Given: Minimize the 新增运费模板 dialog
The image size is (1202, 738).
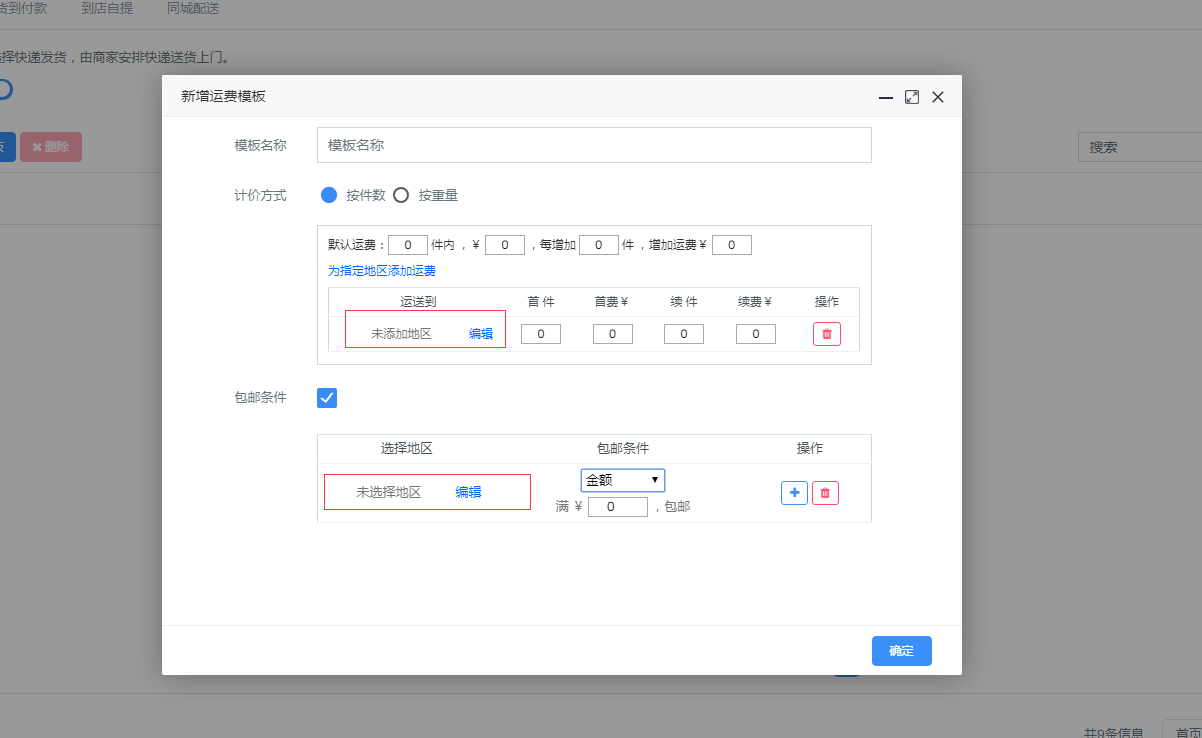Looking at the screenshot, I should tap(885, 97).
